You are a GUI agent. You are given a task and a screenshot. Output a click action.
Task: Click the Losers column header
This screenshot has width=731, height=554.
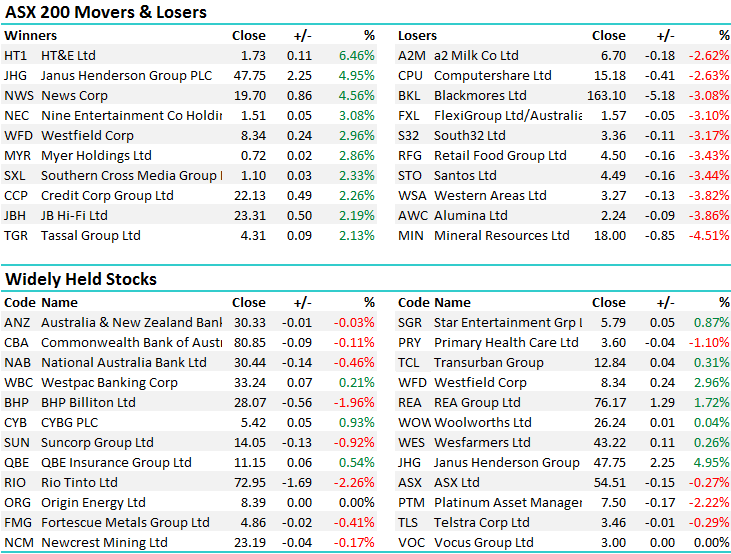(x=417, y=36)
